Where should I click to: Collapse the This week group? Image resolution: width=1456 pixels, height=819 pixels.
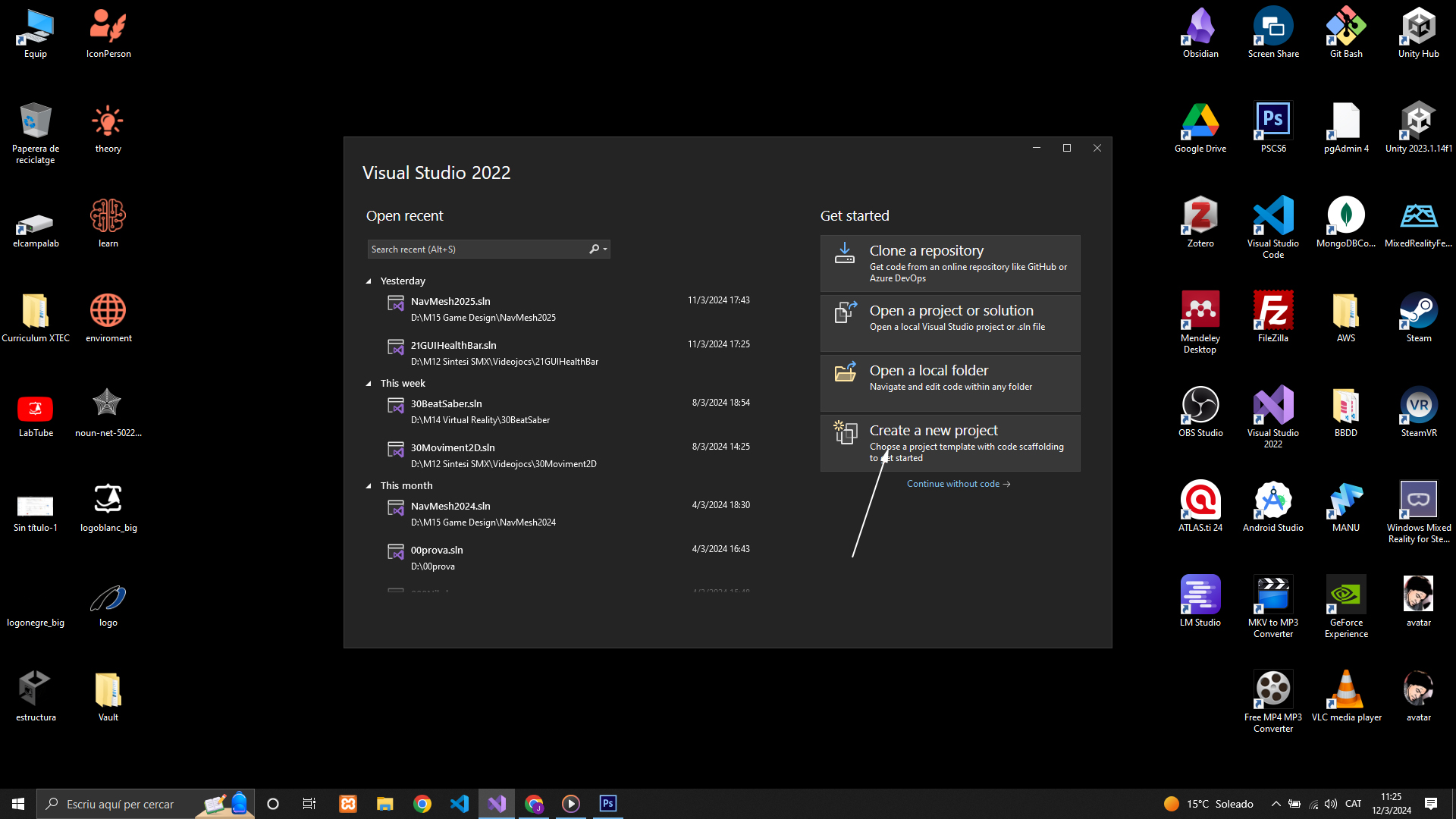pos(369,384)
